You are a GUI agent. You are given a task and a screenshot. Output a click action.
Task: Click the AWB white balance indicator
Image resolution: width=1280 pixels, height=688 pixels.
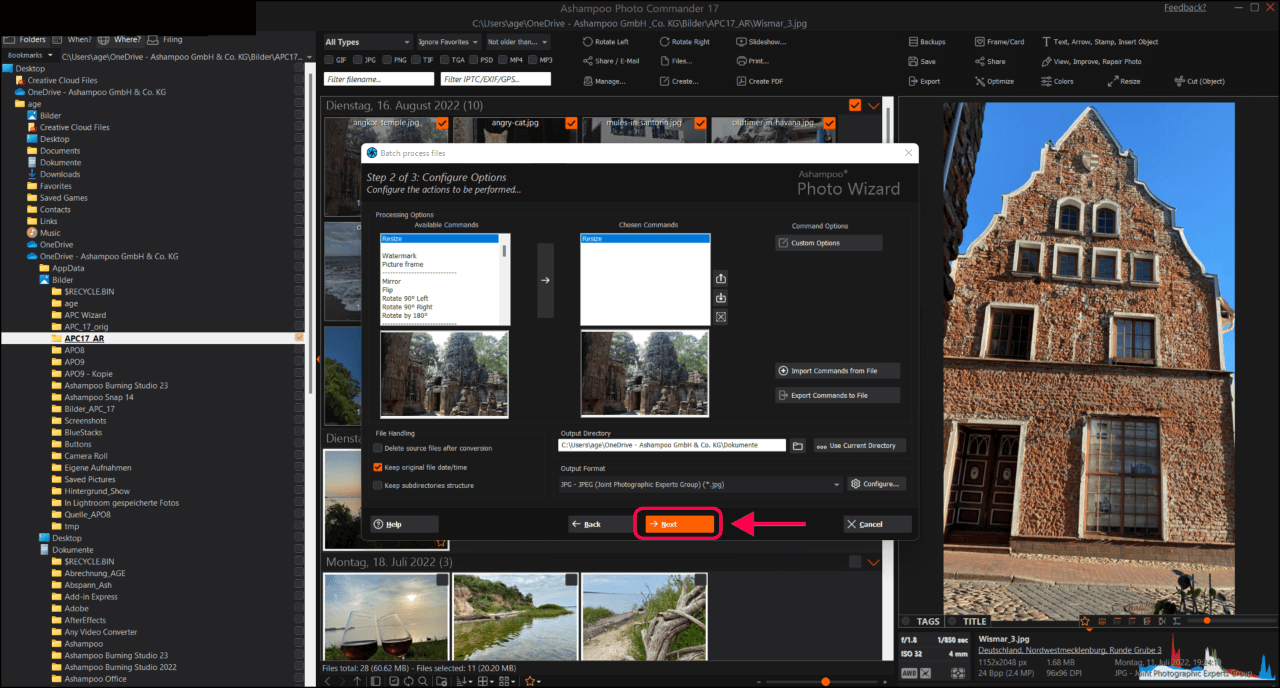click(910, 673)
